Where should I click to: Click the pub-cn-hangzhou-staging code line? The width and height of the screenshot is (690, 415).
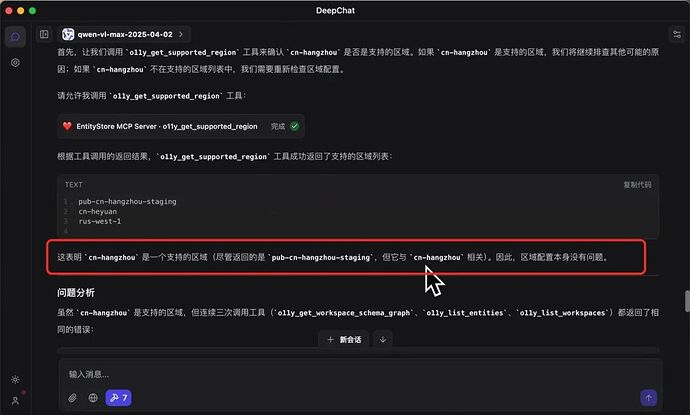pos(127,202)
